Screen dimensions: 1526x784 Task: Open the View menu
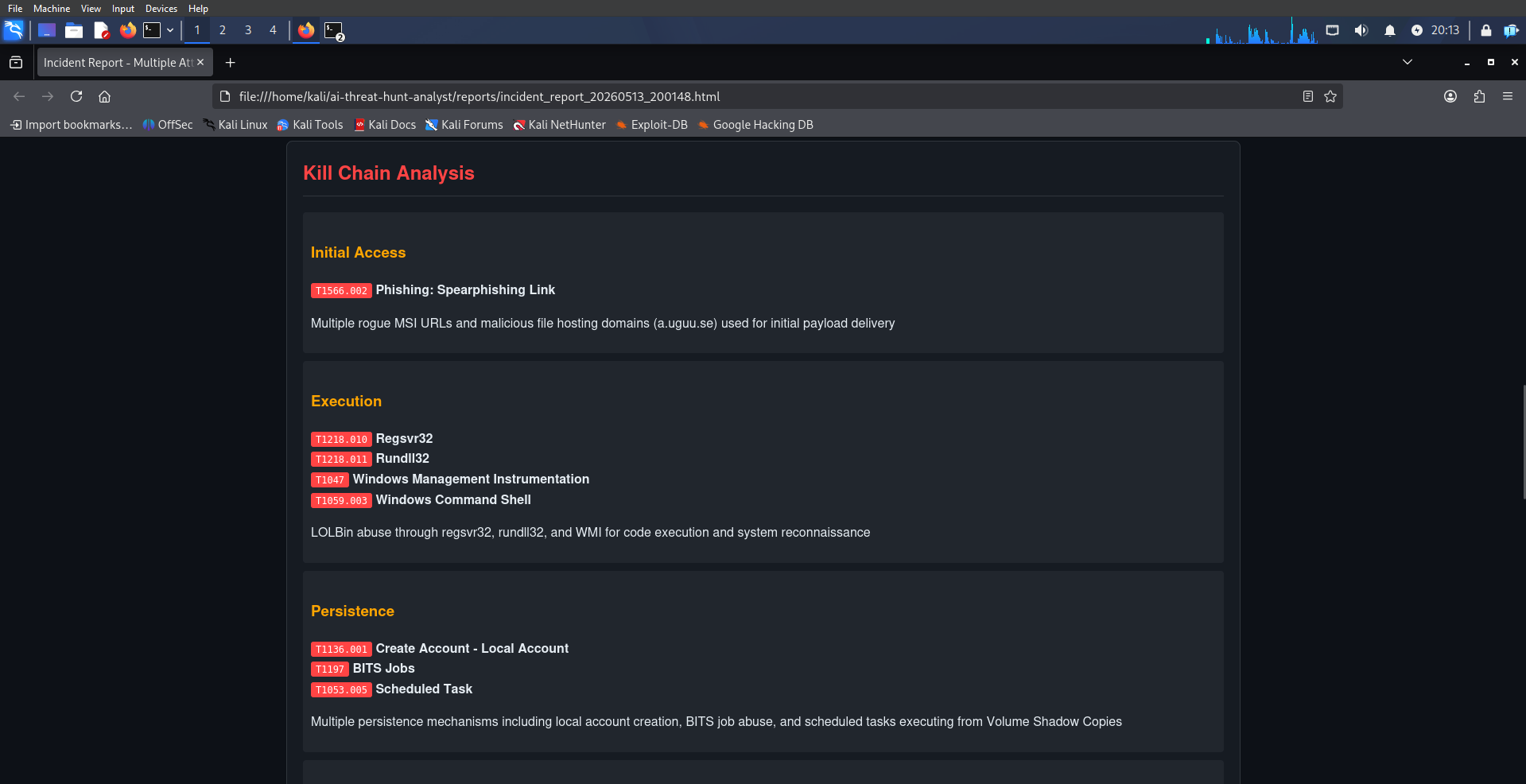point(91,9)
